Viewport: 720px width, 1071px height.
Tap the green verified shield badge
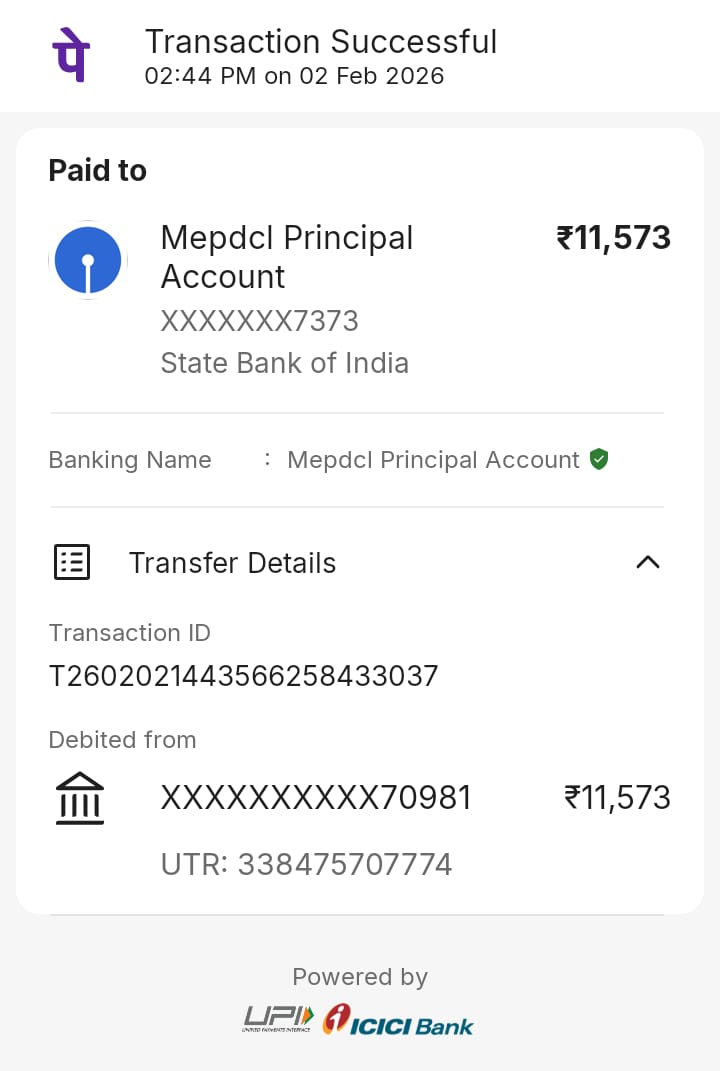click(x=599, y=460)
